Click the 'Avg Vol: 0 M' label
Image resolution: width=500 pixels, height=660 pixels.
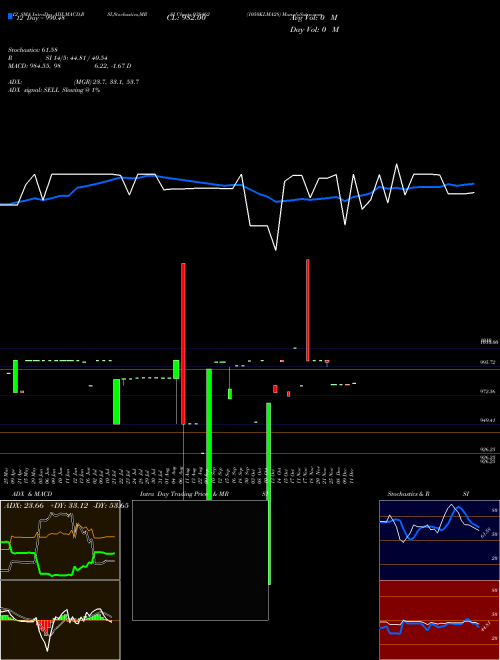click(314, 18)
